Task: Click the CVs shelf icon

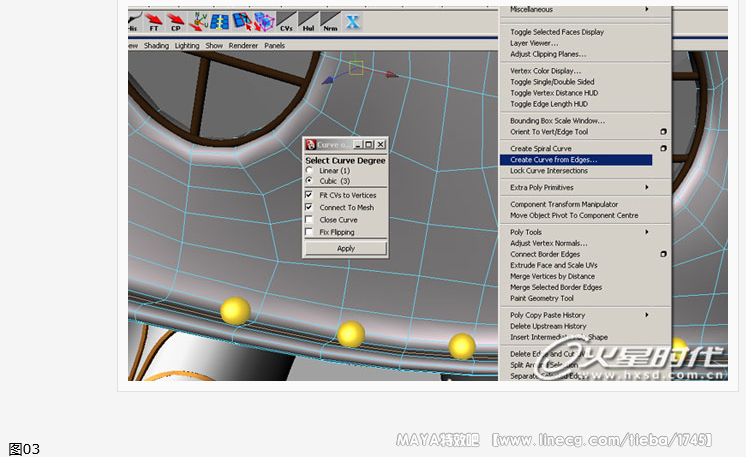Action: 286,22
